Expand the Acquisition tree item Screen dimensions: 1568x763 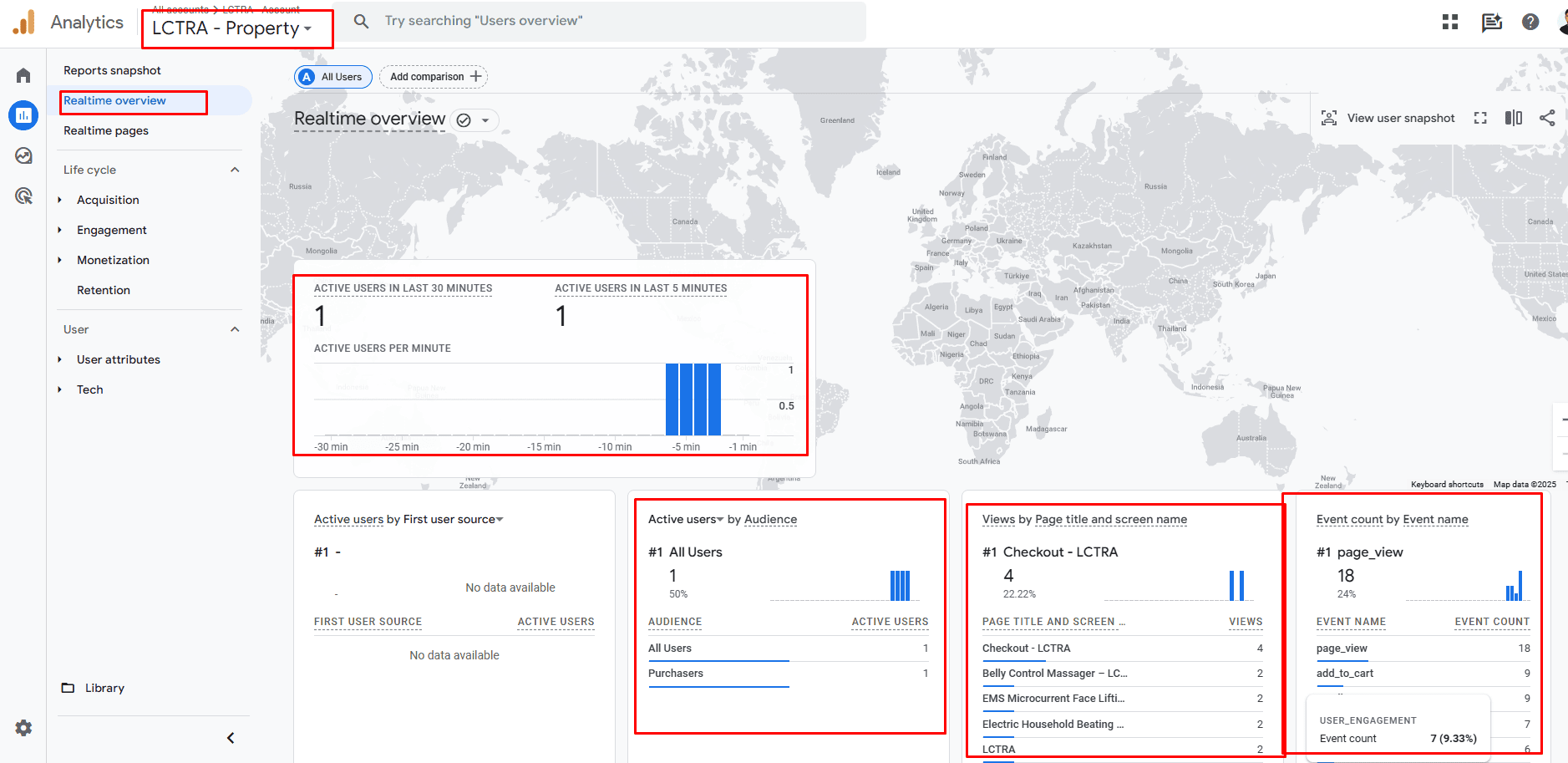tap(60, 200)
